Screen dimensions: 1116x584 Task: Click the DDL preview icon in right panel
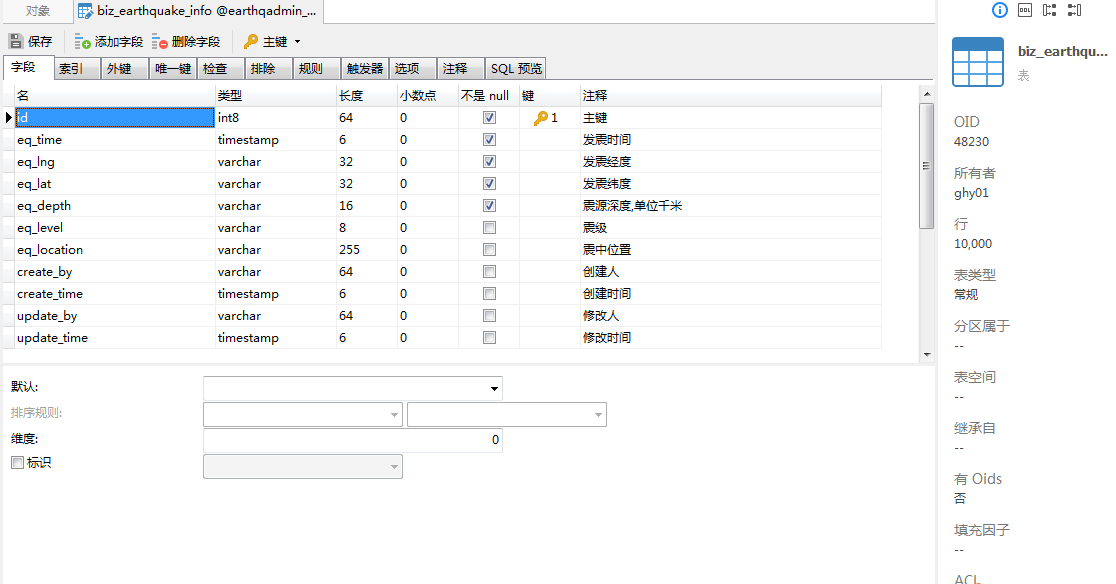tap(1025, 10)
